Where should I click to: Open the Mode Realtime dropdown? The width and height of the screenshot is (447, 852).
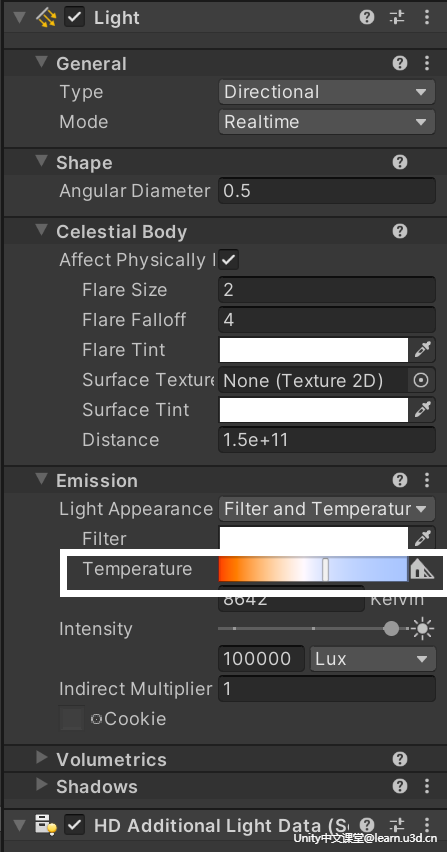326,122
